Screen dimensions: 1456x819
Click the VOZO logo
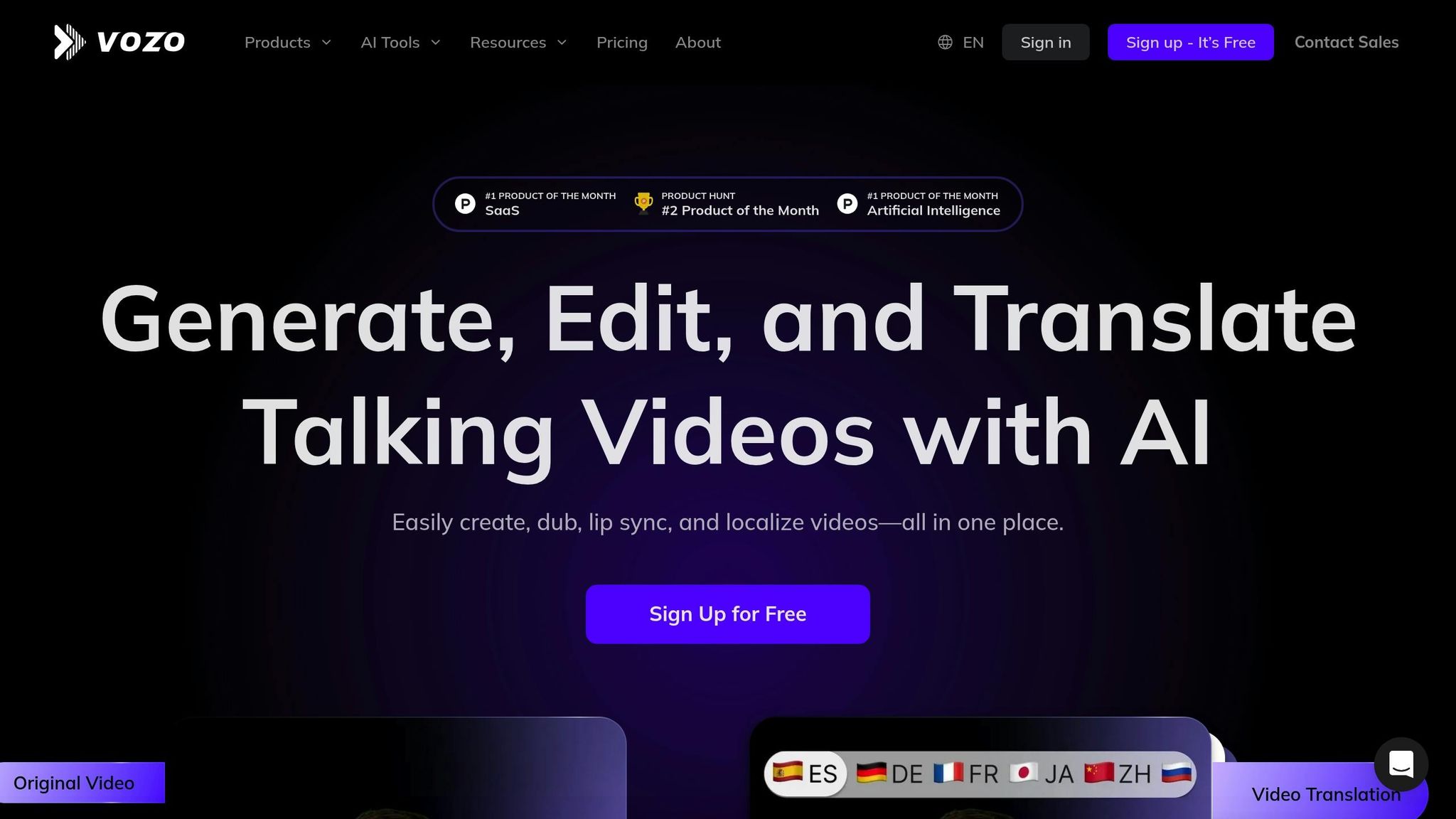pos(119,41)
